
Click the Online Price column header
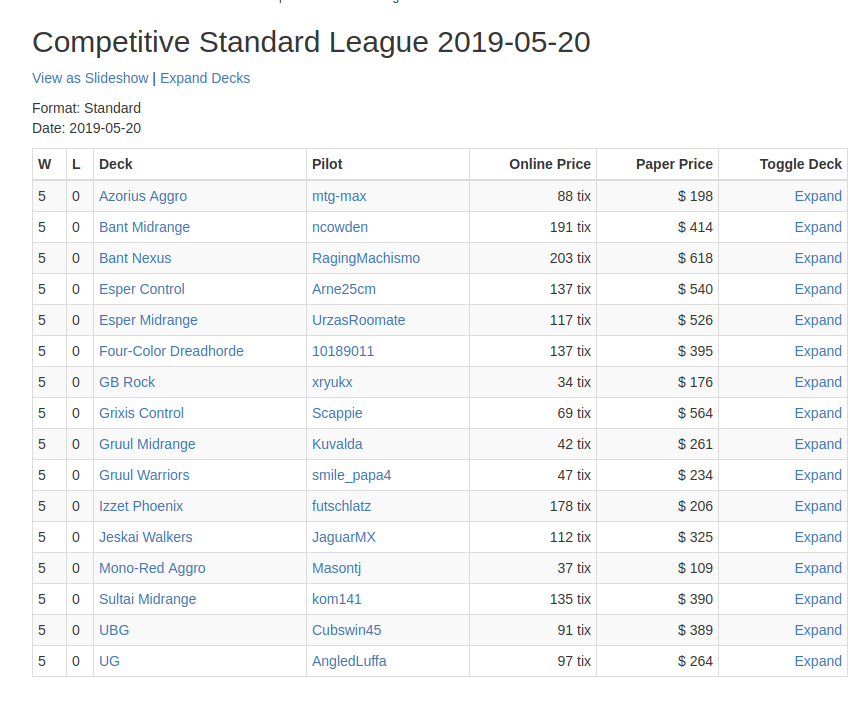[x=549, y=164]
